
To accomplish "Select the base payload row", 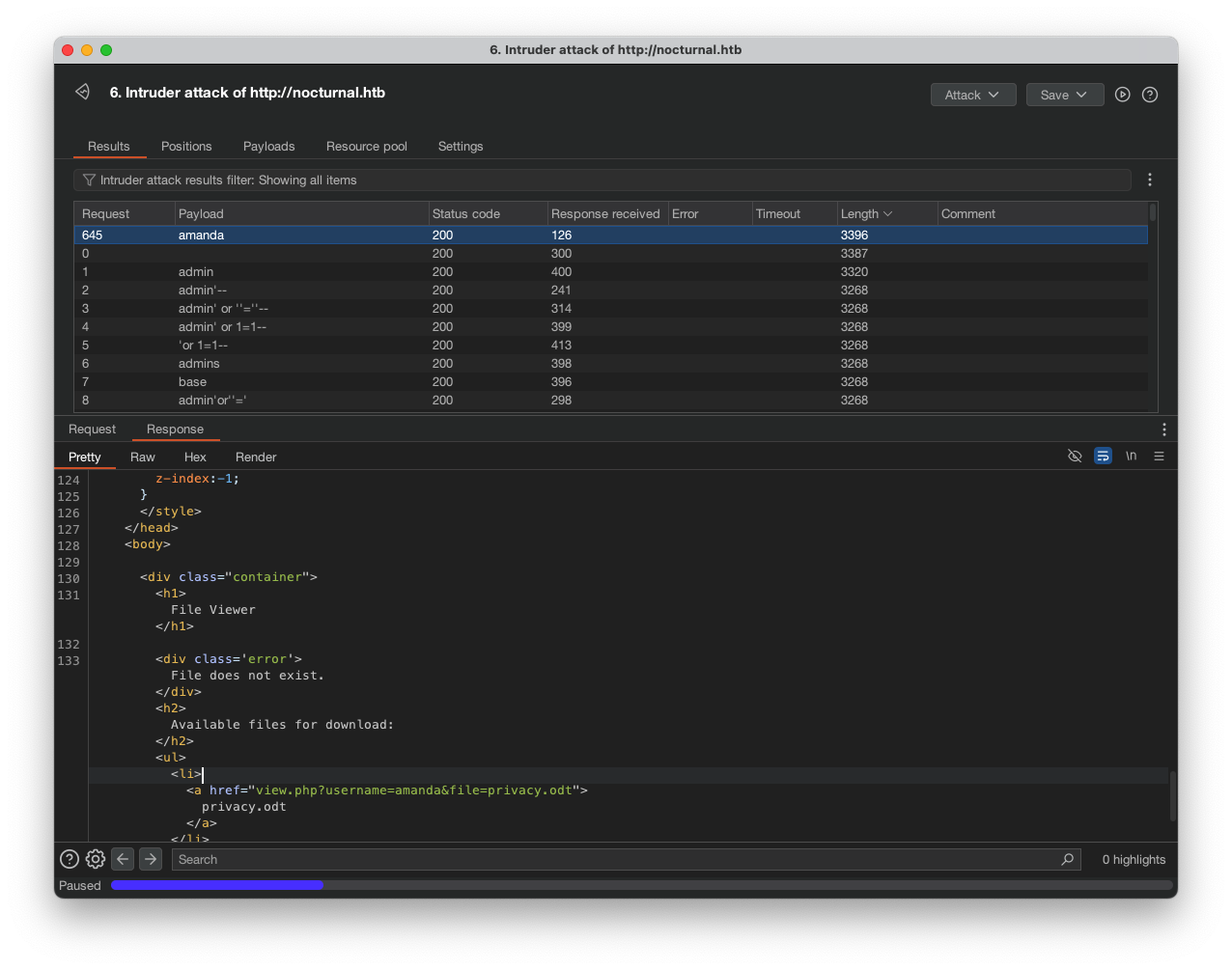I will click(x=611, y=382).
